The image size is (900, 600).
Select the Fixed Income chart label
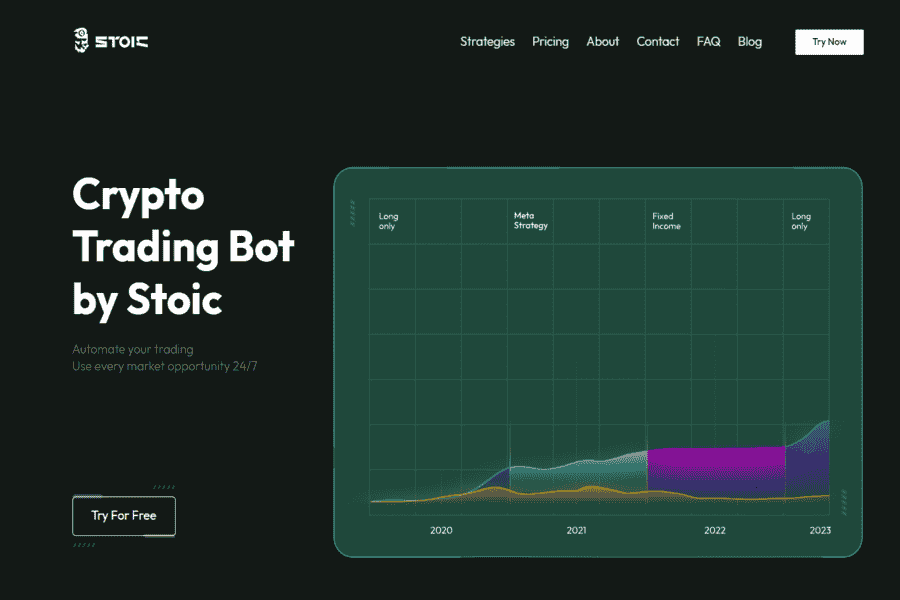(x=666, y=221)
